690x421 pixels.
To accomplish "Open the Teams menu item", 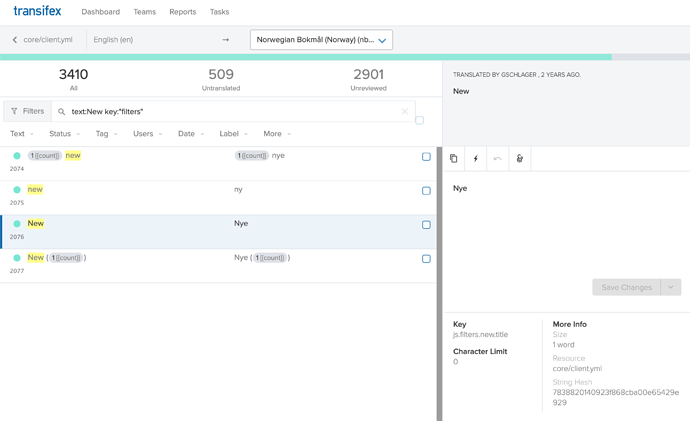I will pyautogui.click(x=145, y=12).
